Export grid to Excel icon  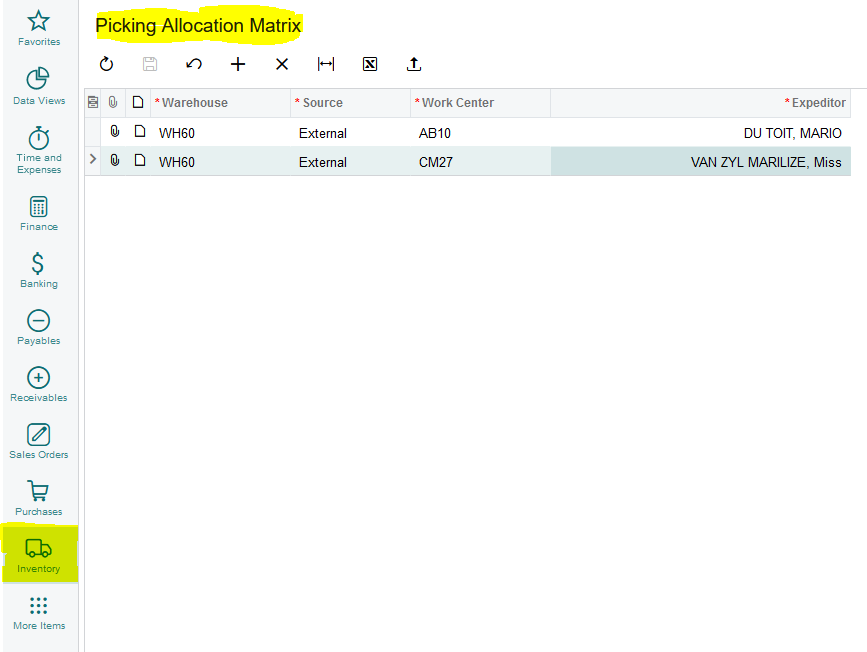tap(370, 64)
